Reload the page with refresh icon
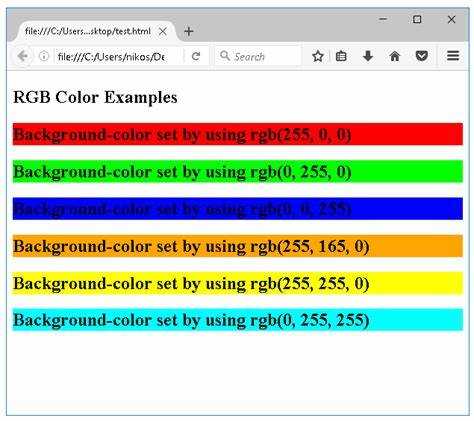This screenshot has width=474, height=421. [196, 56]
